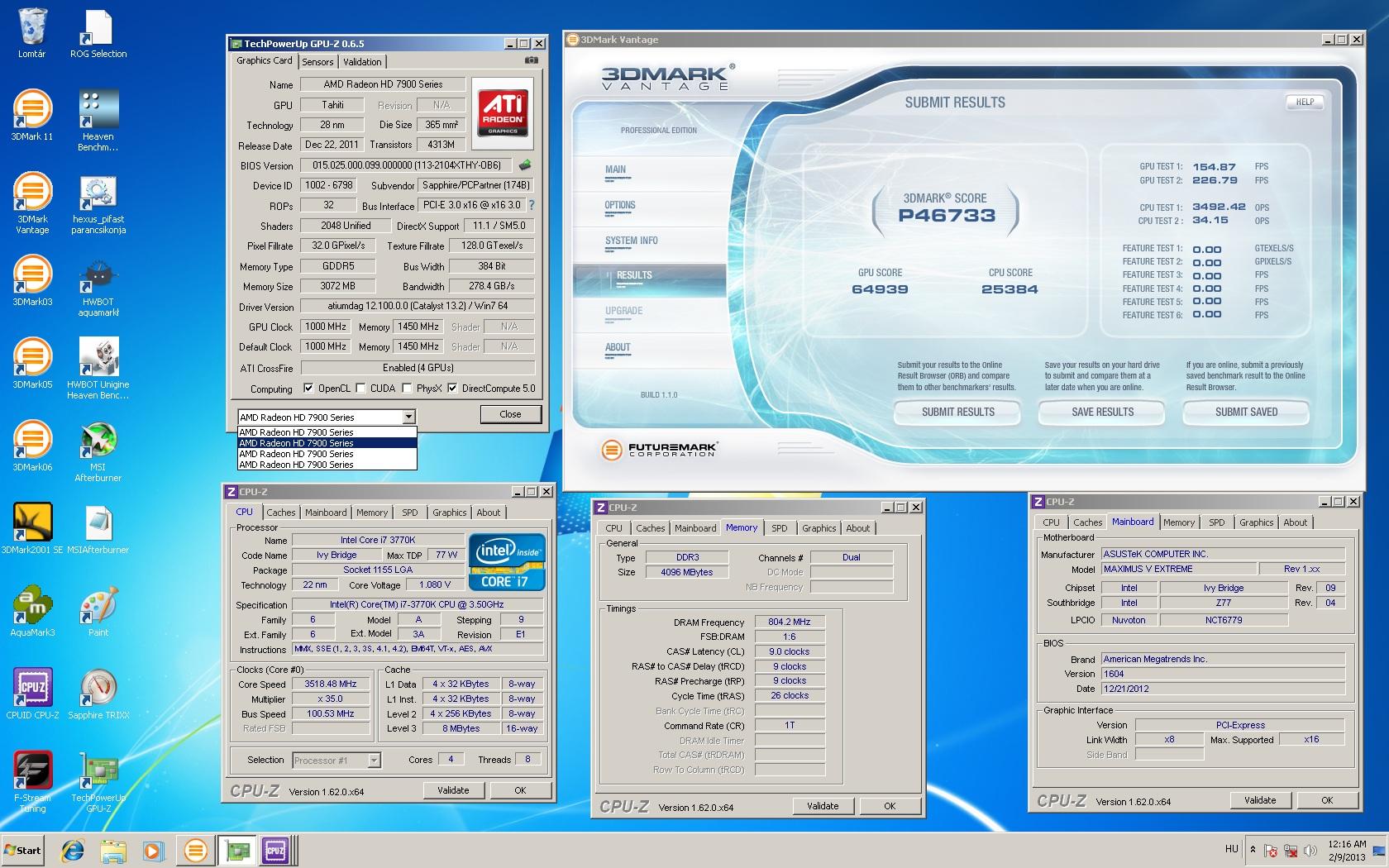This screenshot has height=868, width=1389.
Task: Switch to the Sensors tab in GPU-Z
Action: click(x=317, y=62)
